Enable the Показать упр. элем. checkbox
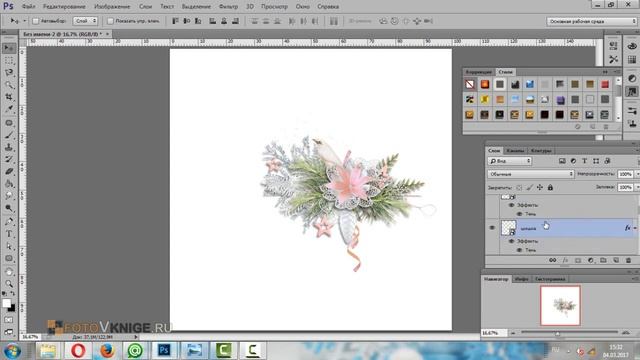 110,21
